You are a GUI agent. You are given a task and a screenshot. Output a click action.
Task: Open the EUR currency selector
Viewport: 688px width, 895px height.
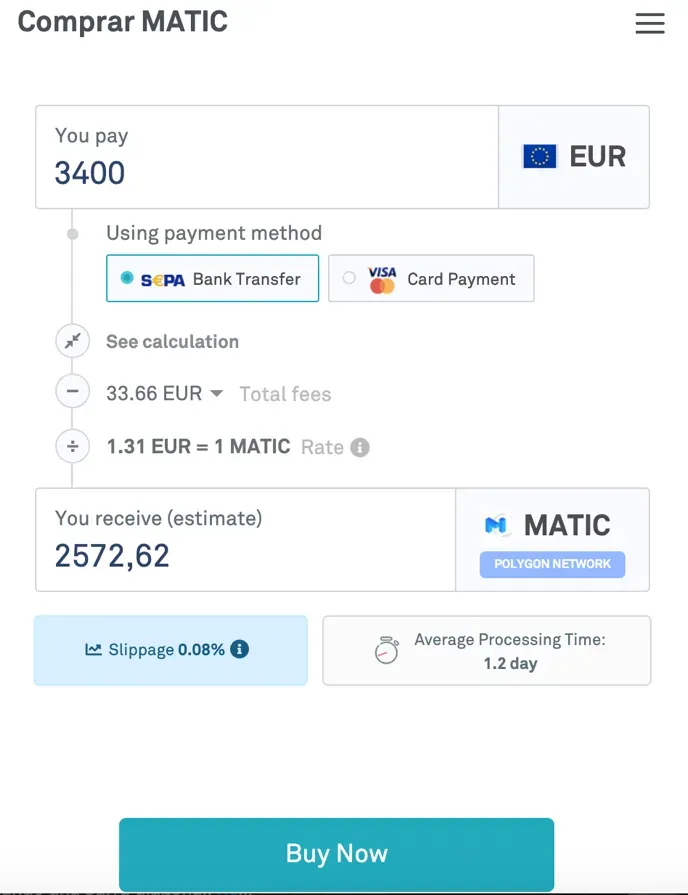(574, 157)
